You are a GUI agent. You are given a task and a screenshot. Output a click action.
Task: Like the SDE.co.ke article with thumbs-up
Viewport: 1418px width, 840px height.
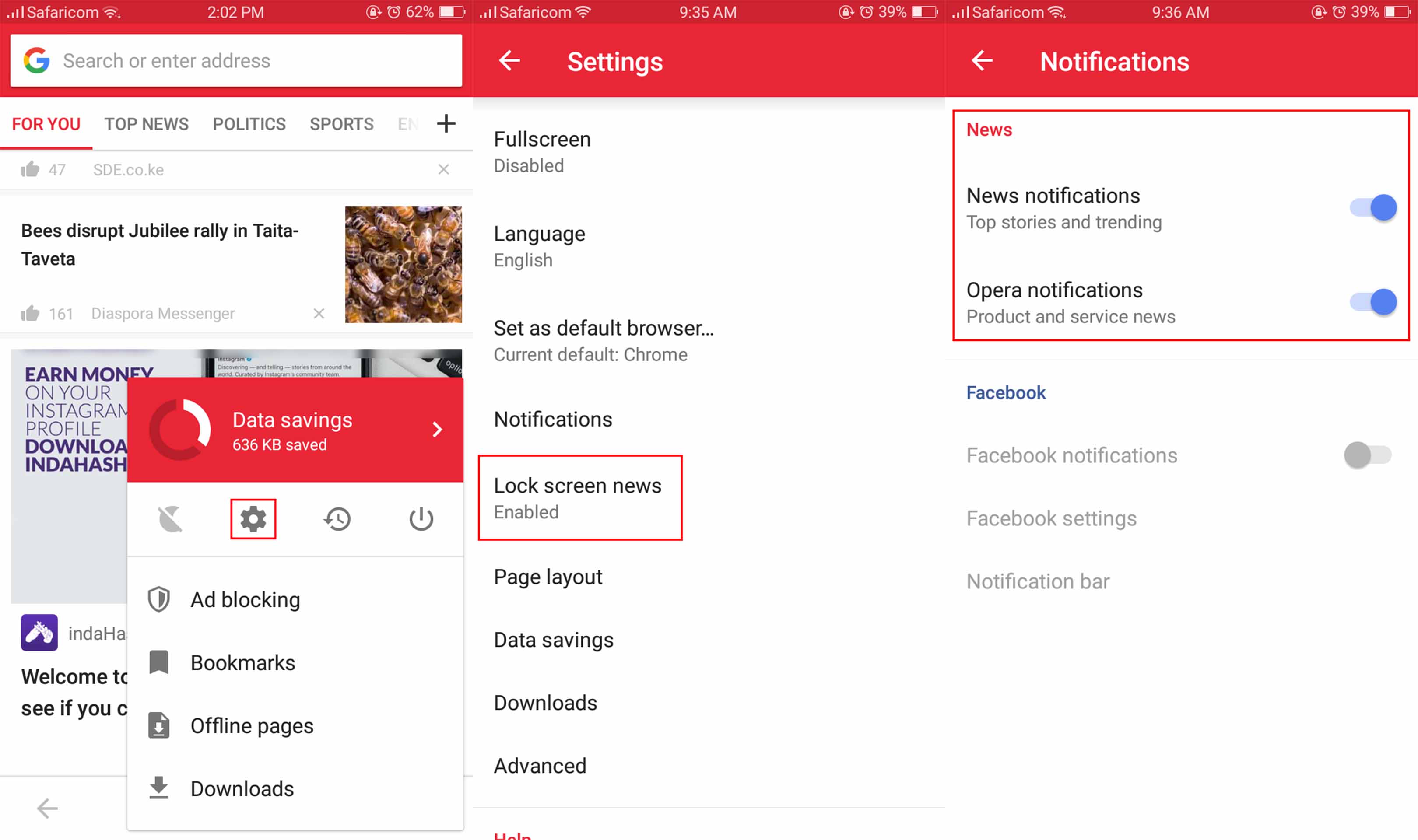point(30,169)
